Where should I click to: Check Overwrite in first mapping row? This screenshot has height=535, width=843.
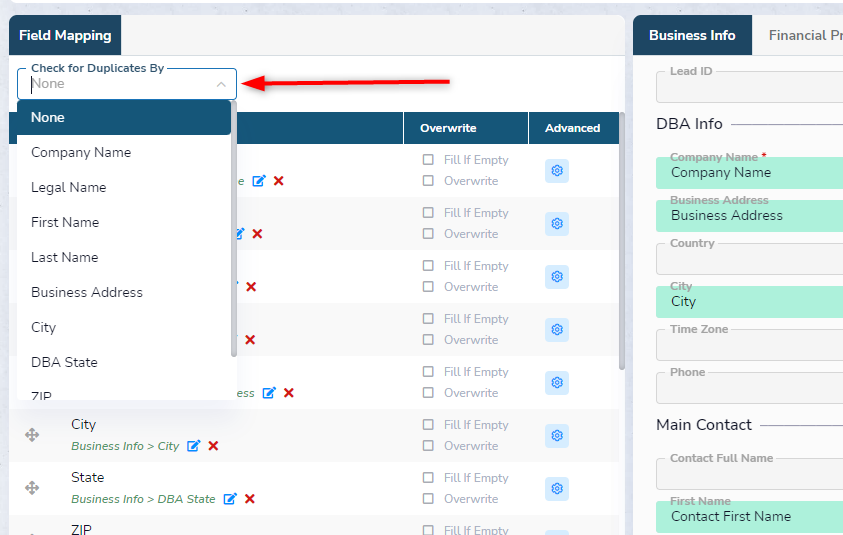(428, 181)
